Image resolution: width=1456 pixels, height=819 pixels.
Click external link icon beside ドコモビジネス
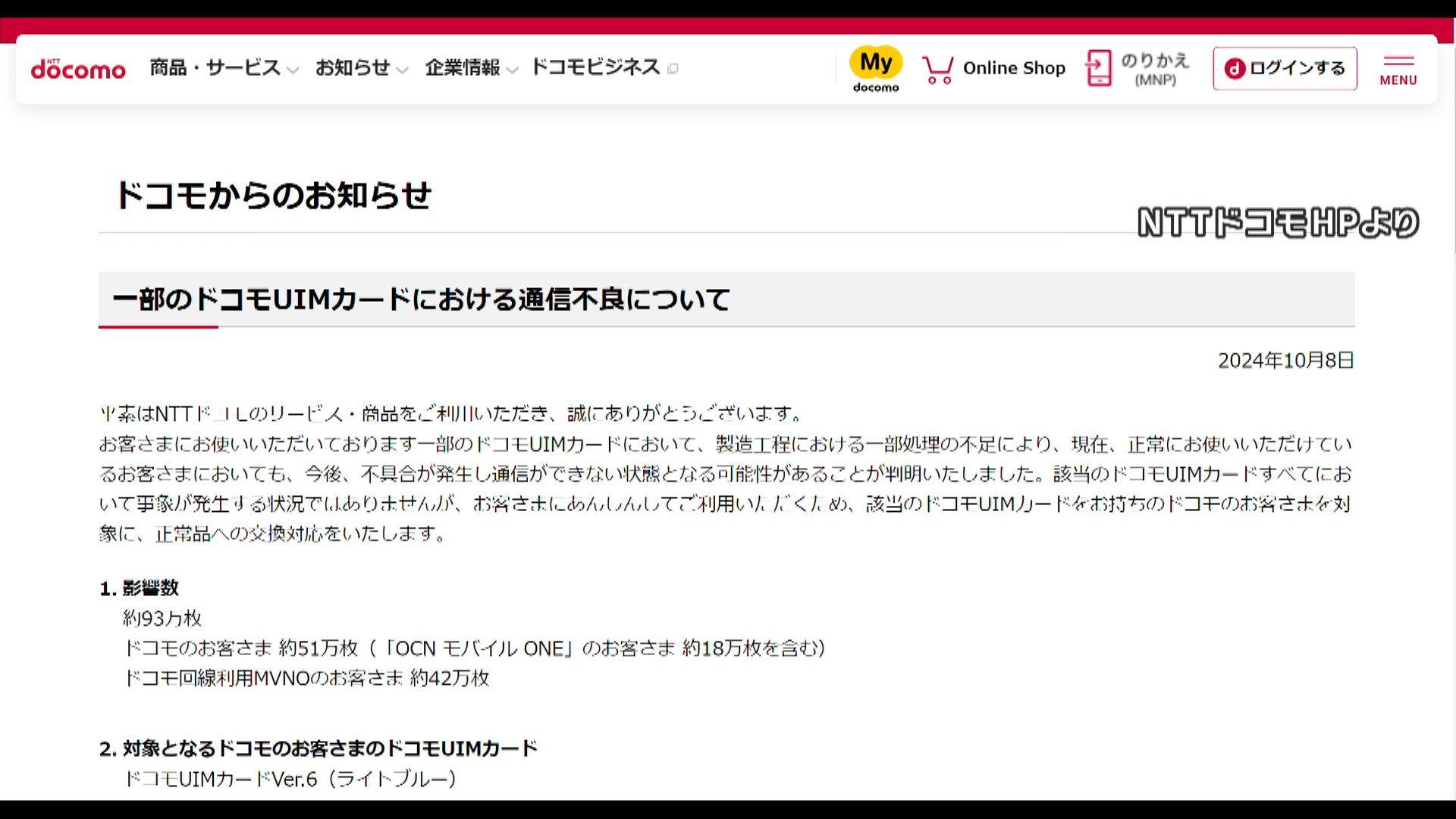point(673,69)
